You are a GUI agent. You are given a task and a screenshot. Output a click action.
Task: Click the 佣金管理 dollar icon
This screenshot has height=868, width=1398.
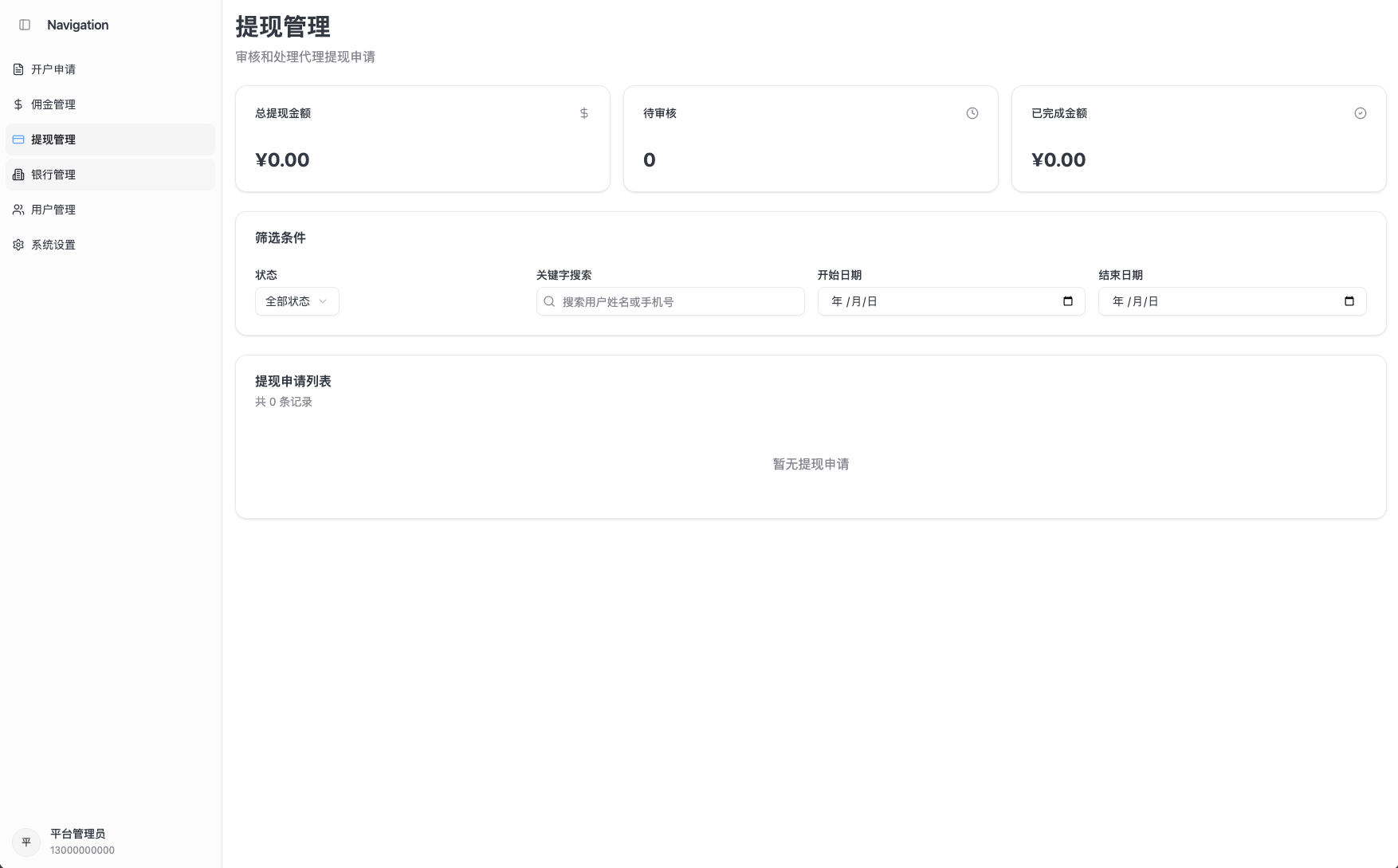click(x=18, y=104)
